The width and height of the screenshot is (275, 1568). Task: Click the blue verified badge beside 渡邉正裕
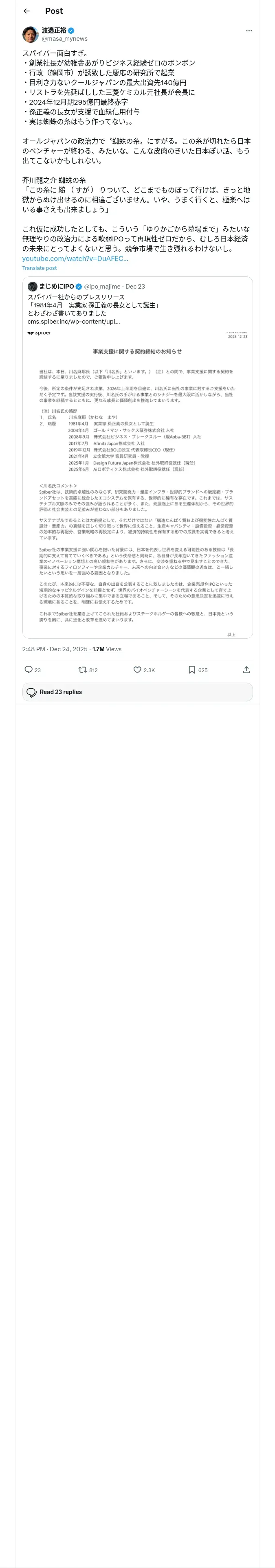click(71, 31)
